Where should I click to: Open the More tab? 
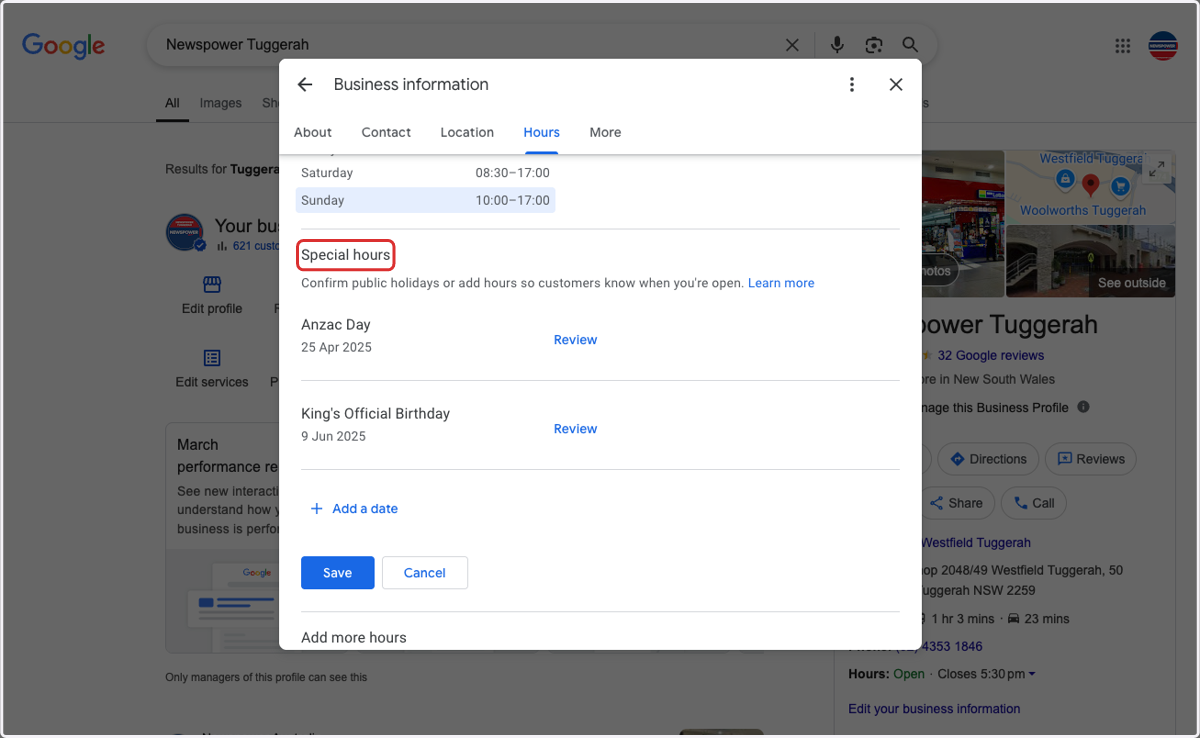click(605, 132)
